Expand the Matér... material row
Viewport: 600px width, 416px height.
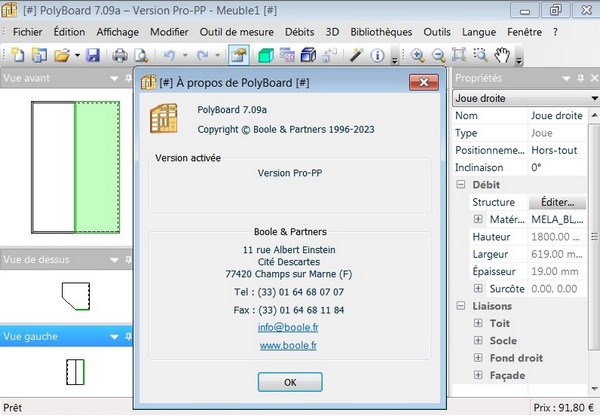click(x=478, y=219)
